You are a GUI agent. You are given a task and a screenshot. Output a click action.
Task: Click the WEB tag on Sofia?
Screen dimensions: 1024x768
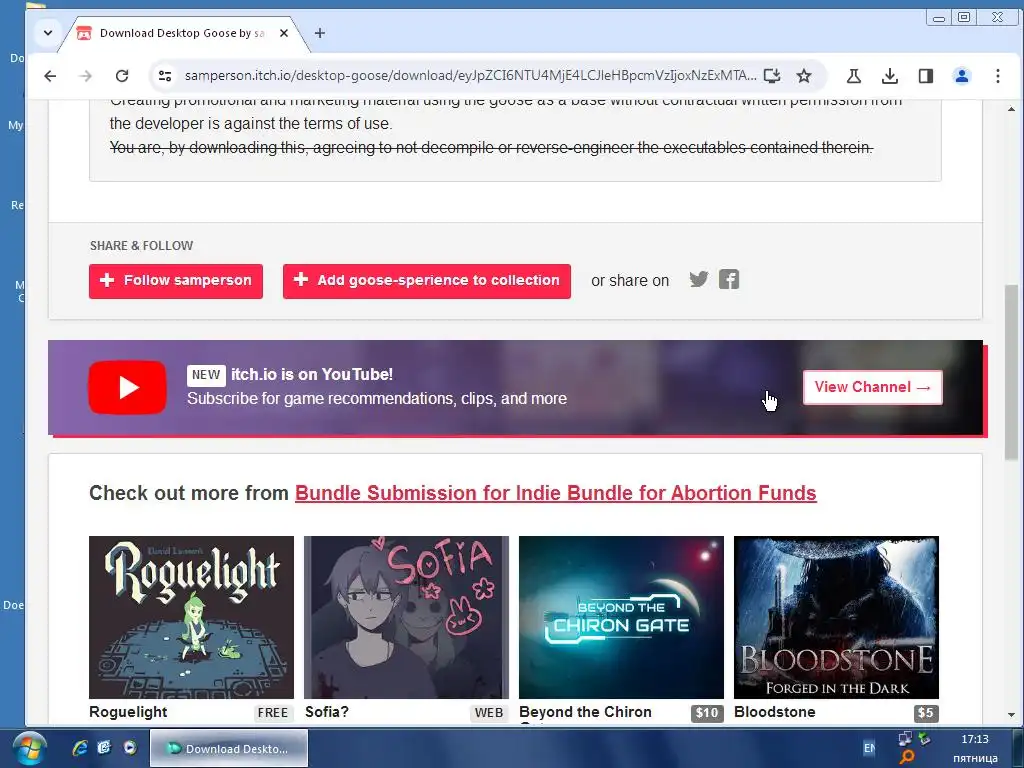click(488, 712)
